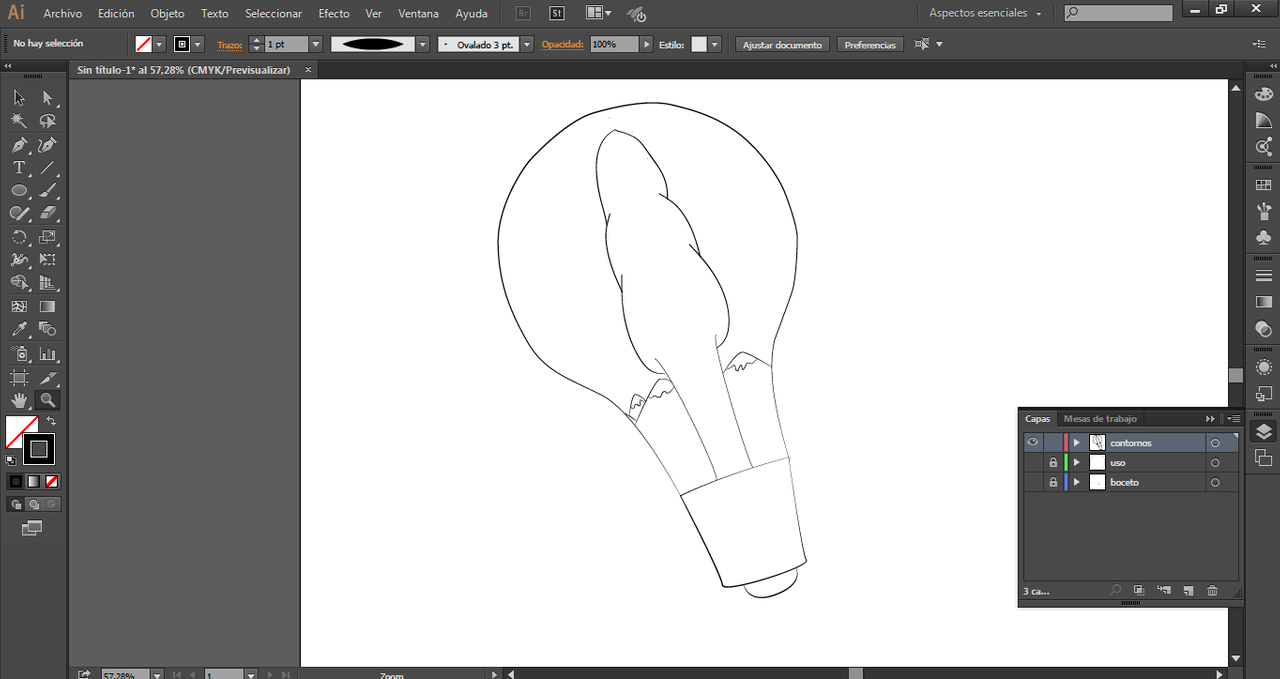Select the Eyedropper tool
The height and width of the screenshot is (679, 1280).
click(x=19, y=329)
